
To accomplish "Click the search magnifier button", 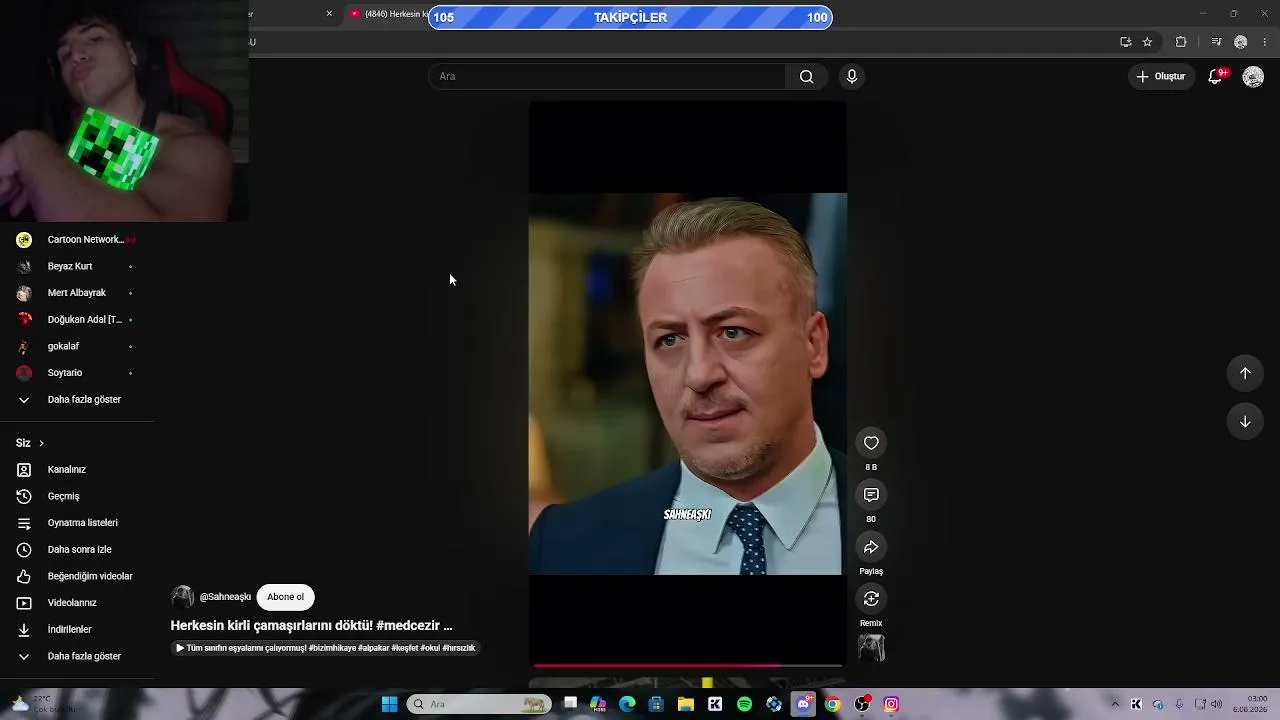I will point(806,77).
